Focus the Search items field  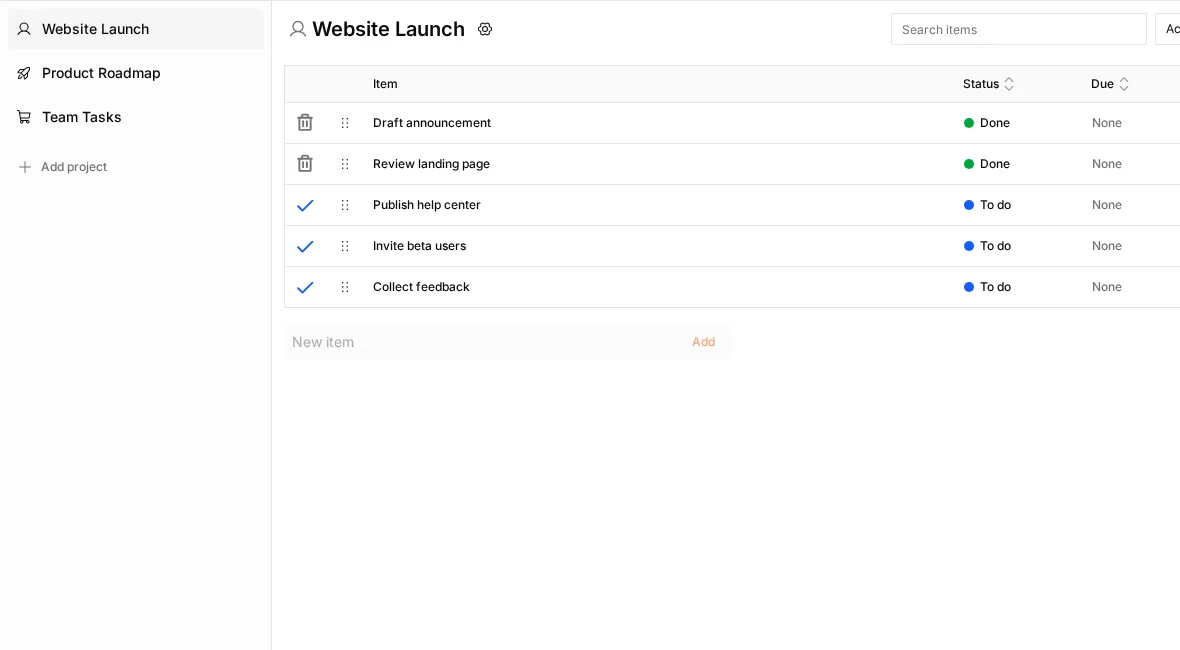[1018, 29]
